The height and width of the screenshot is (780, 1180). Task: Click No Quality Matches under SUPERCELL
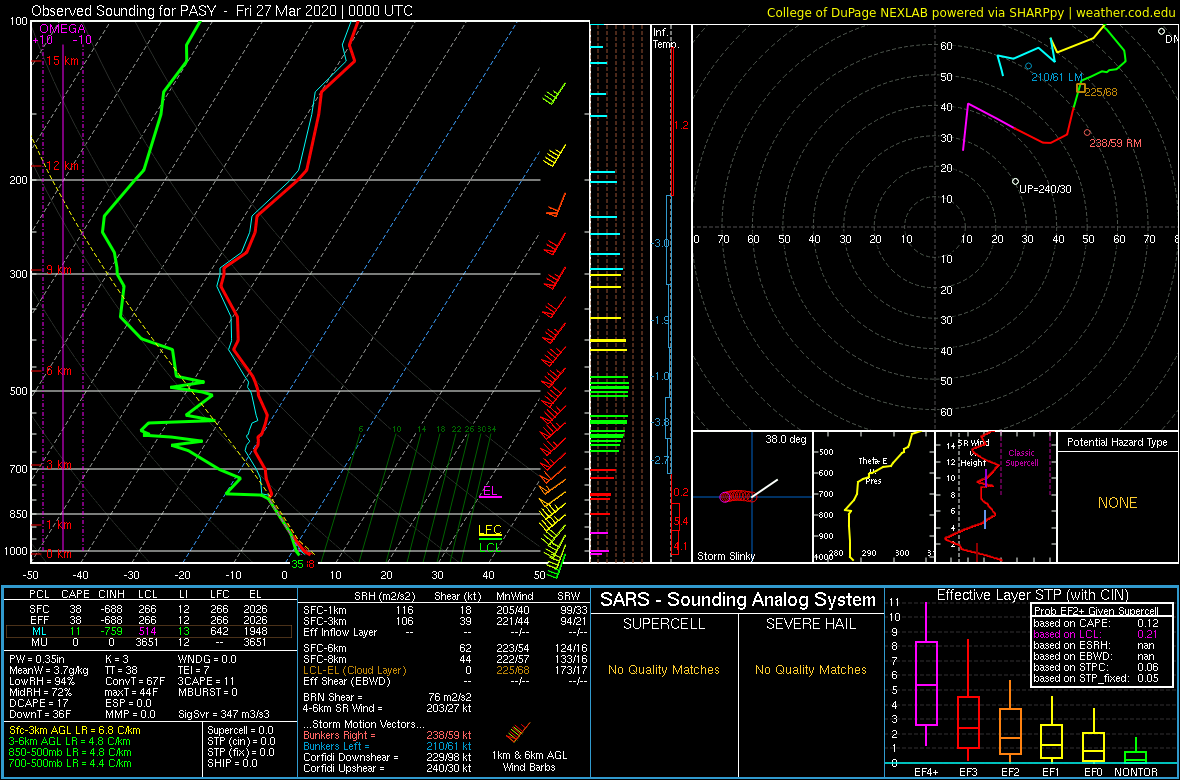pos(664,670)
